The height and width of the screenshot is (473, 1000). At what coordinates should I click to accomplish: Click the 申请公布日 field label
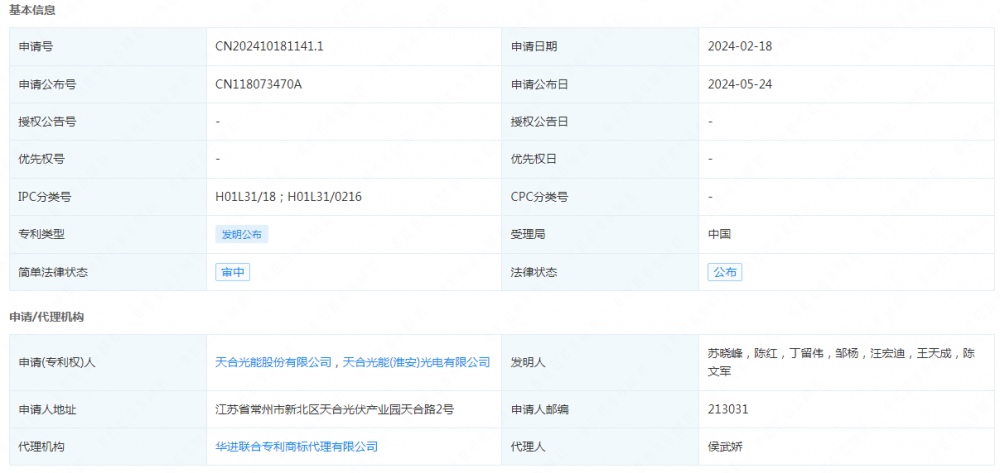540,84
